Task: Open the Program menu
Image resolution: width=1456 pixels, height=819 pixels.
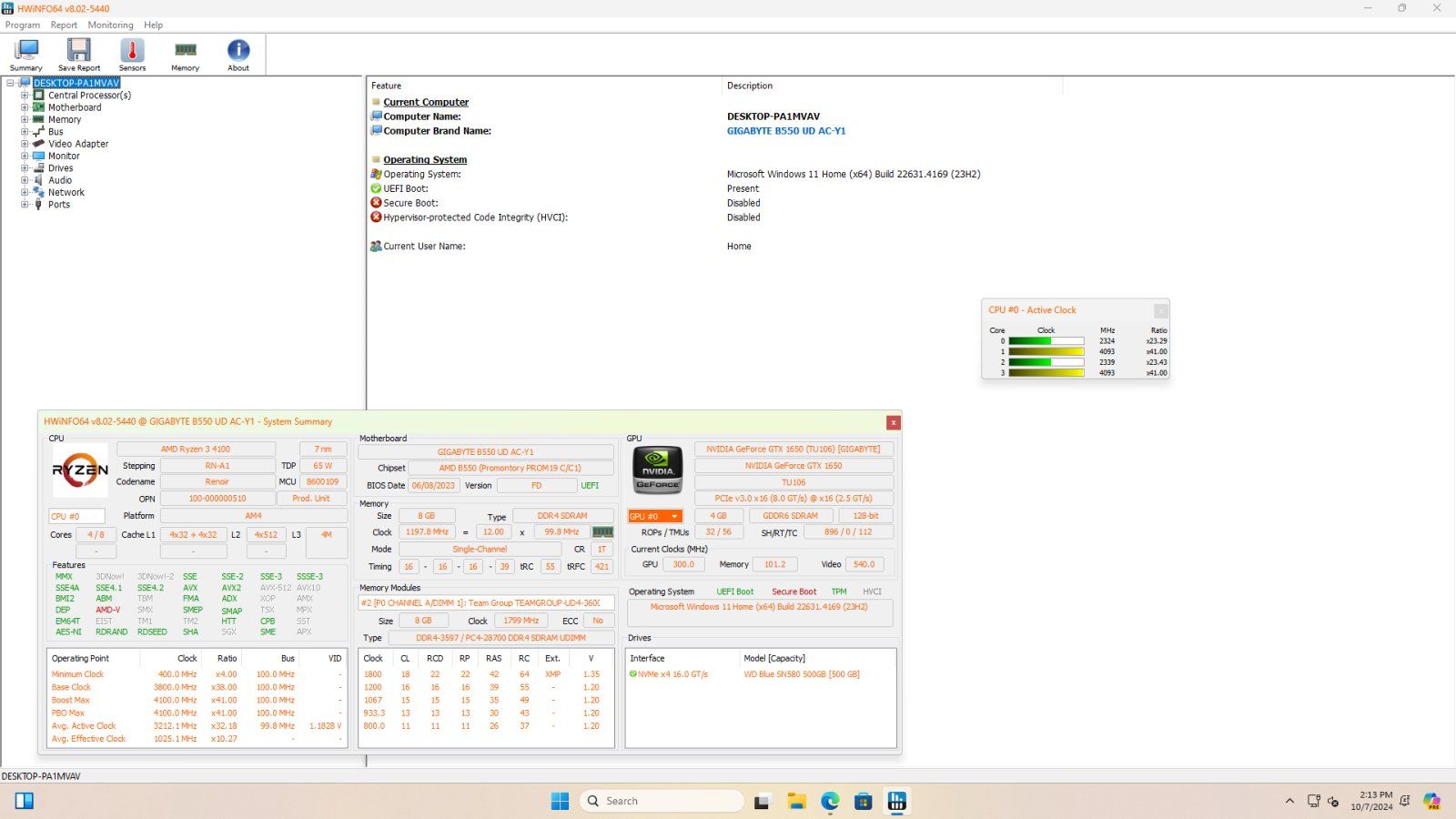Action: tap(23, 25)
